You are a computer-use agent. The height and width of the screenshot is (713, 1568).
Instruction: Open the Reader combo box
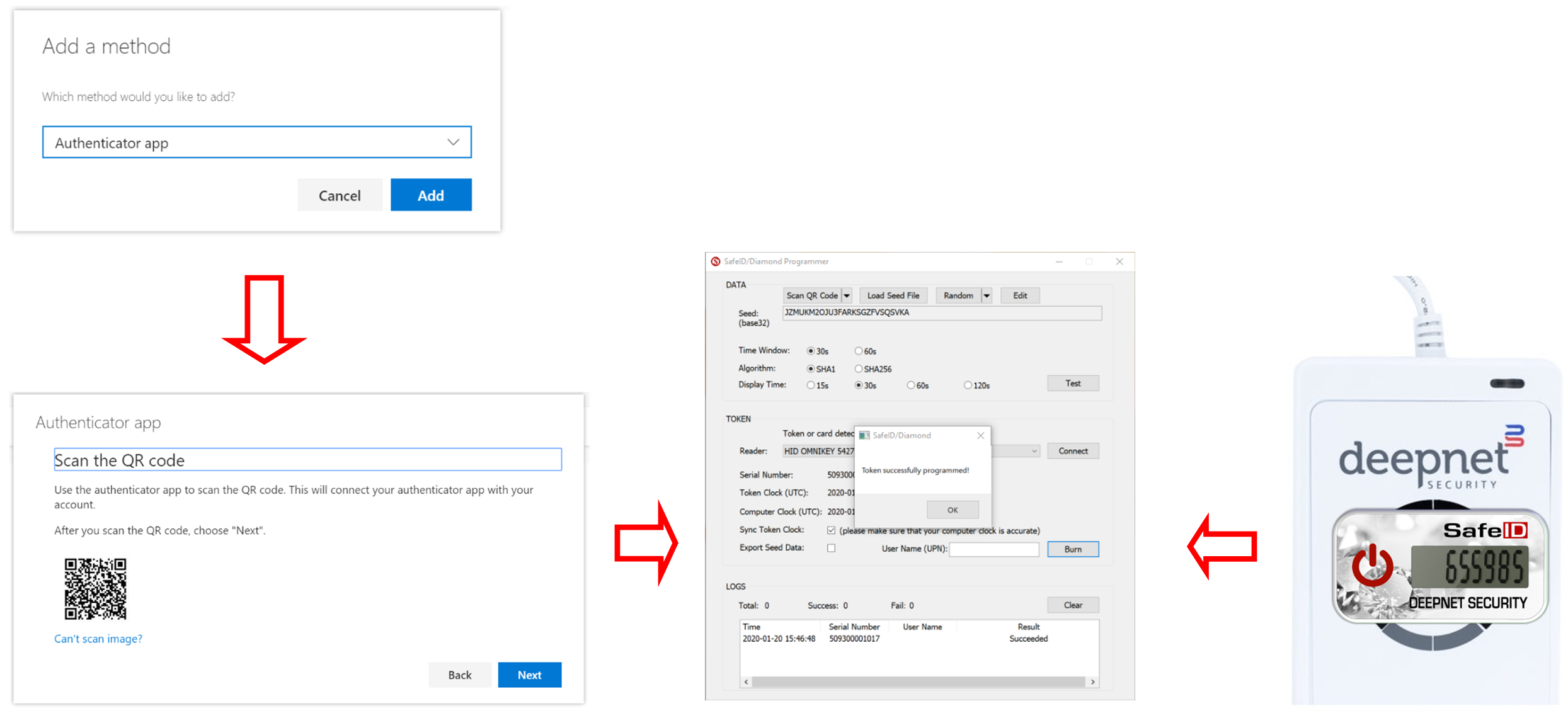1034,451
